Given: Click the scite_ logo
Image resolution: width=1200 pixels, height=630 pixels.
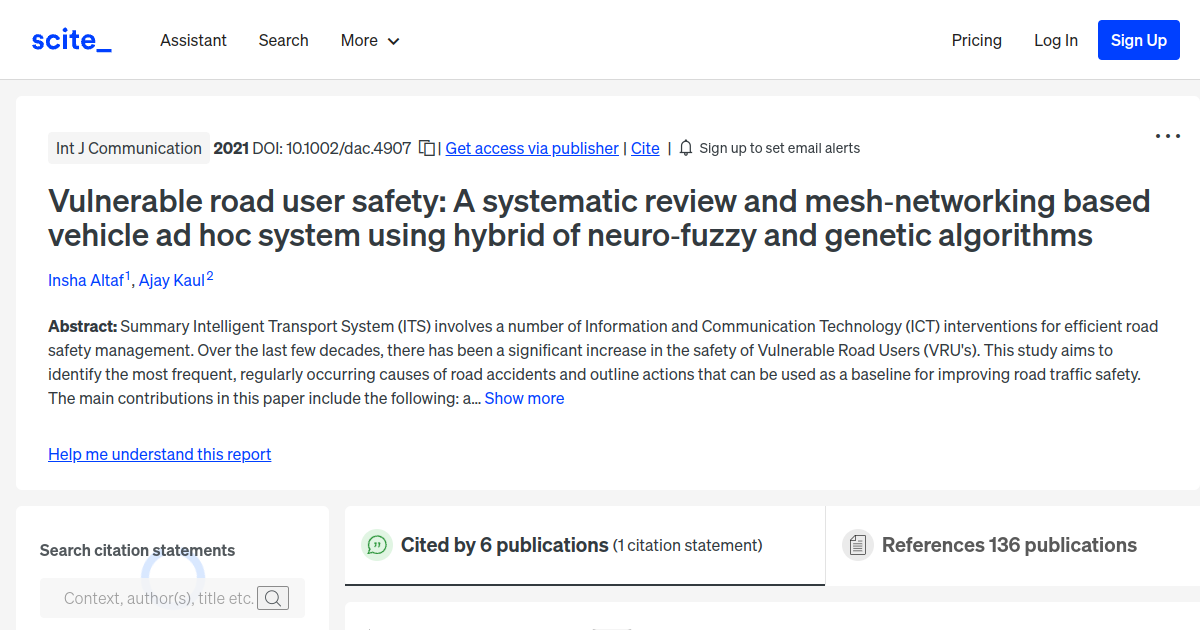Looking at the screenshot, I should (70, 39).
